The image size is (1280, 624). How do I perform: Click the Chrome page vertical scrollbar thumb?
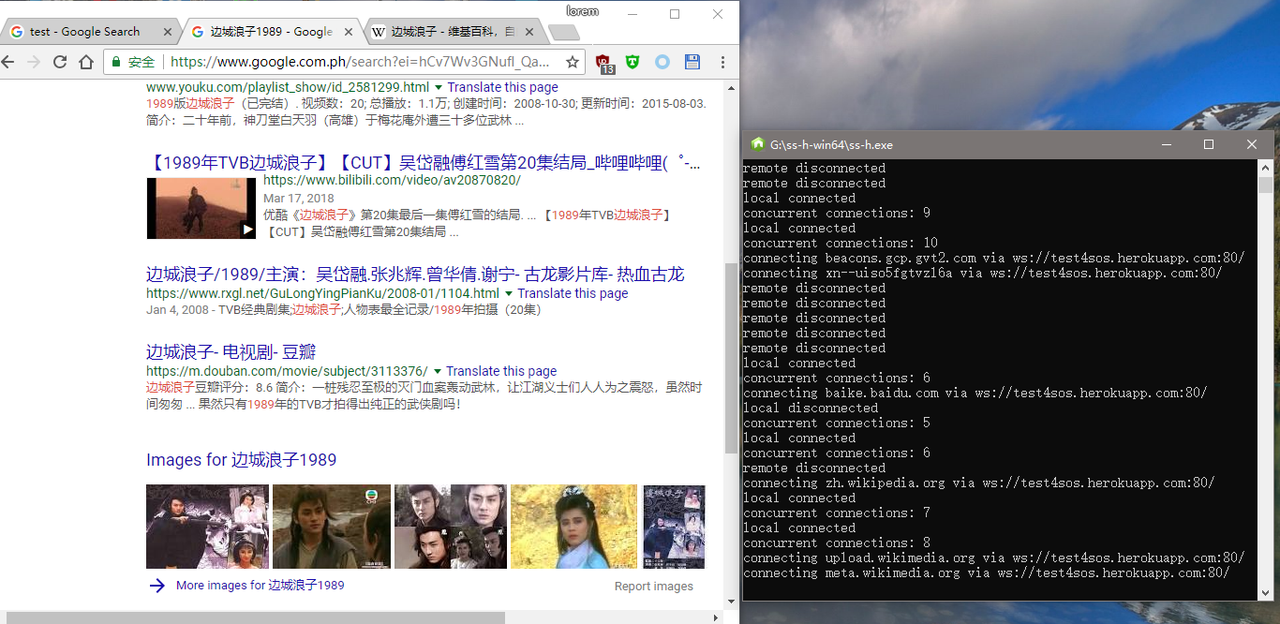(731, 358)
